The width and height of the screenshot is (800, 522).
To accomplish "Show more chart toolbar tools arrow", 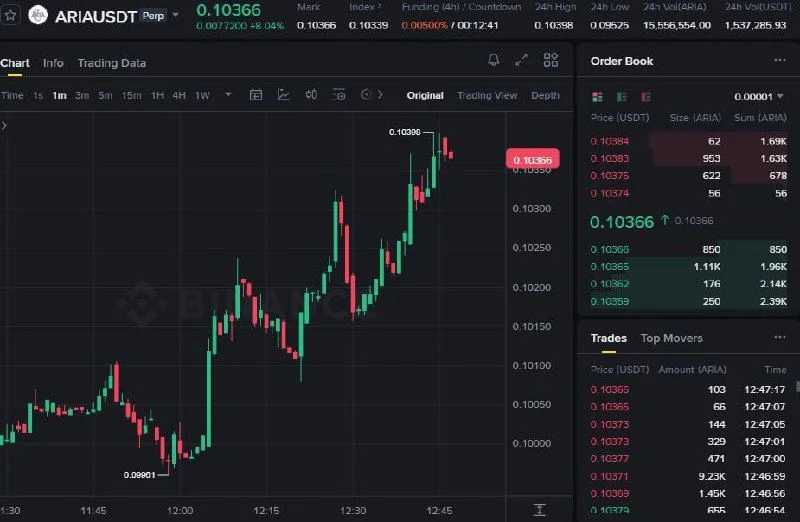I will point(380,94).
